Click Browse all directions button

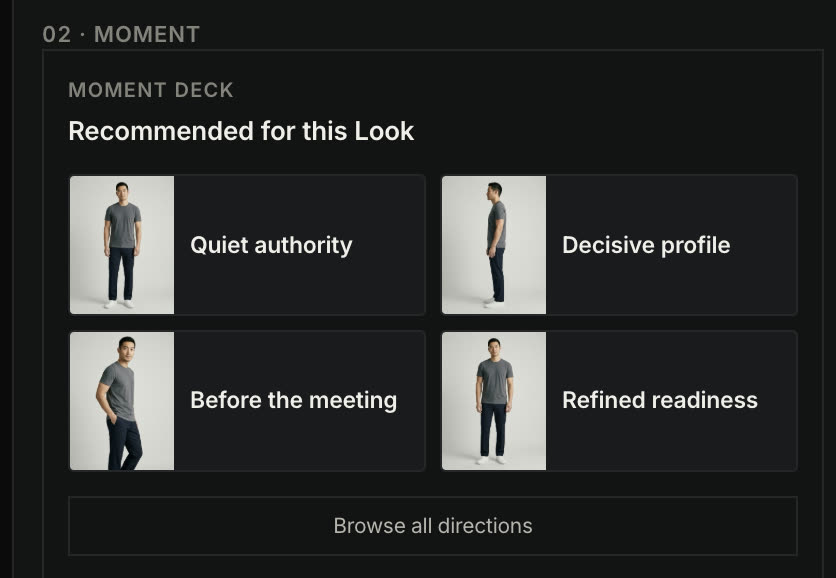(433, 526)
